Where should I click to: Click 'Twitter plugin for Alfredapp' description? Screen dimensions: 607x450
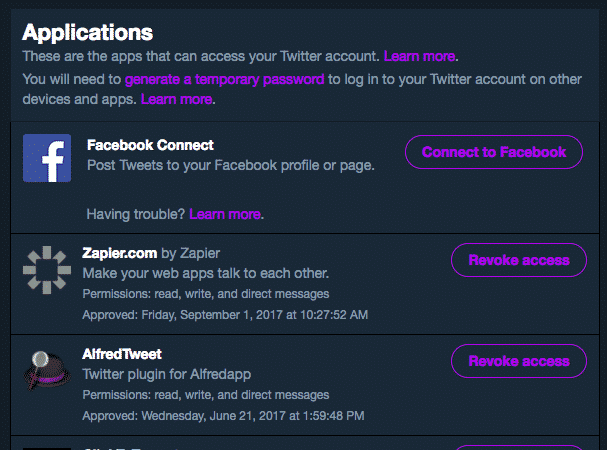point(166,374)
